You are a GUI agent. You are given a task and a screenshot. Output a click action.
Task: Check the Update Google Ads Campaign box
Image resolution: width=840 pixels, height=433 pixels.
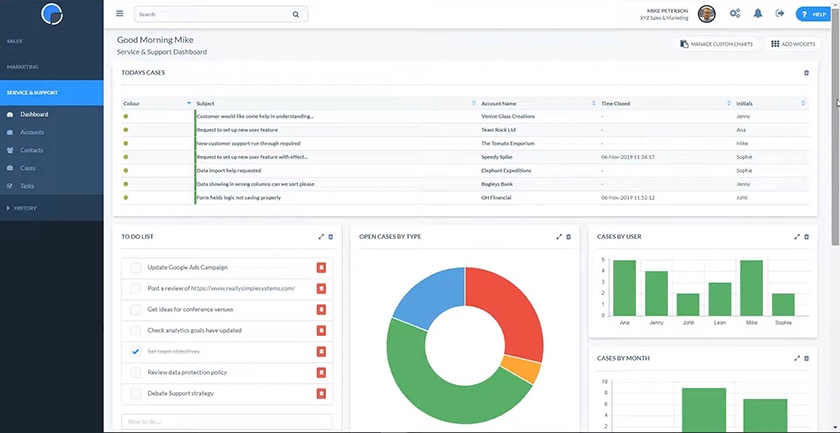(136, 267)
